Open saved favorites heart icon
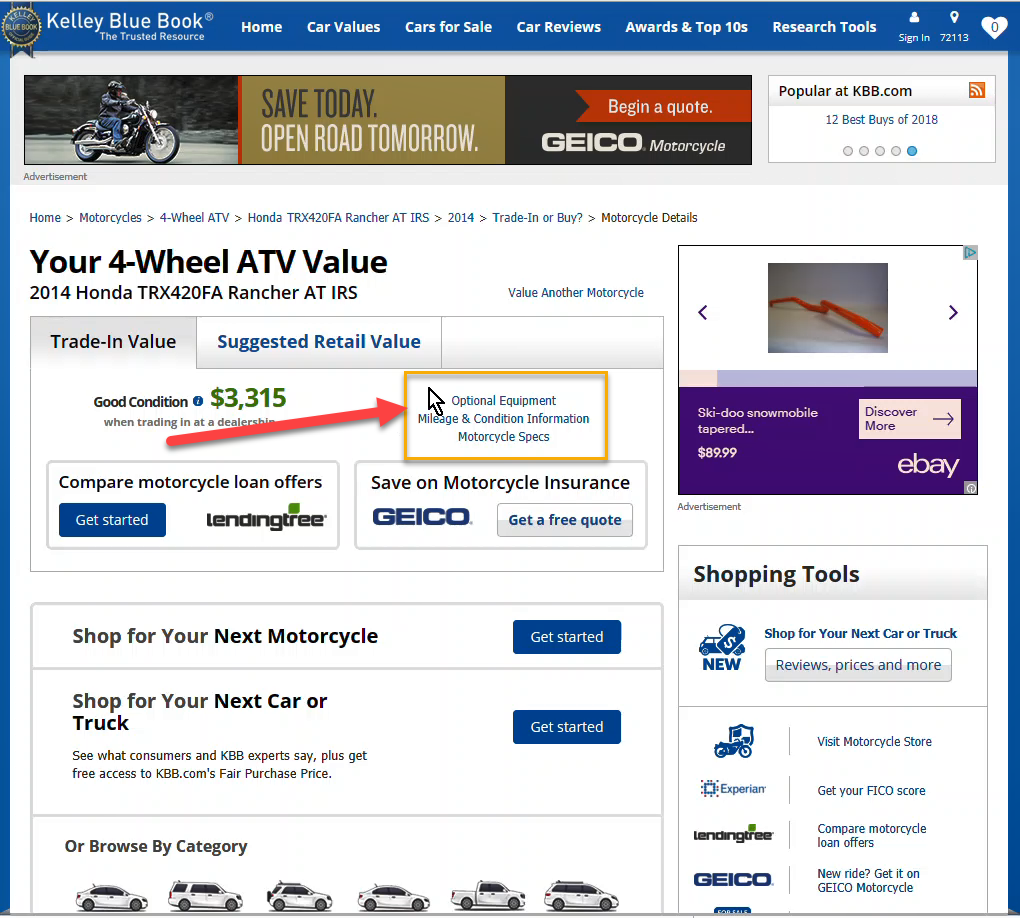Image resolution: width=1020 pixels, height=918 pixels. click(x=994, y=27)
